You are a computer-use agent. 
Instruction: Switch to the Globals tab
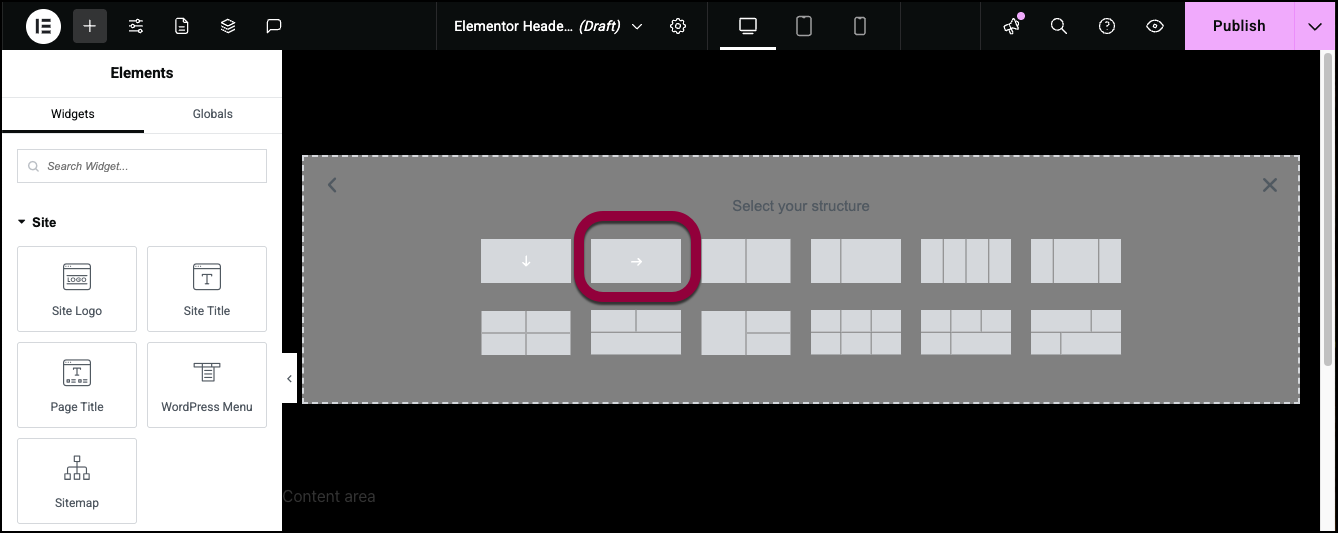click(x=212, y=114)
